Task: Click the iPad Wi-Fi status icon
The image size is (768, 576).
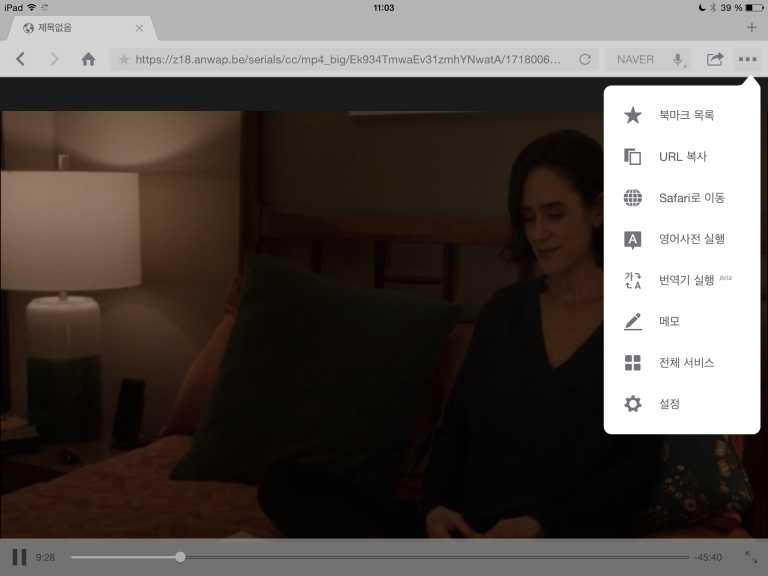Action: click(x=32, y=7)
